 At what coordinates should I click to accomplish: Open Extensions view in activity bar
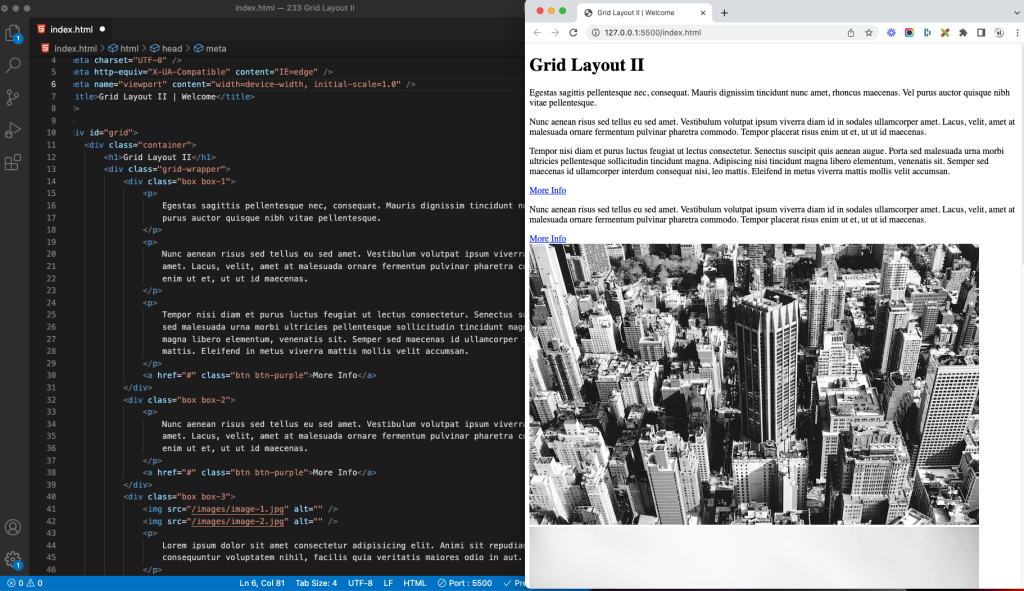(x=13, y=162)
